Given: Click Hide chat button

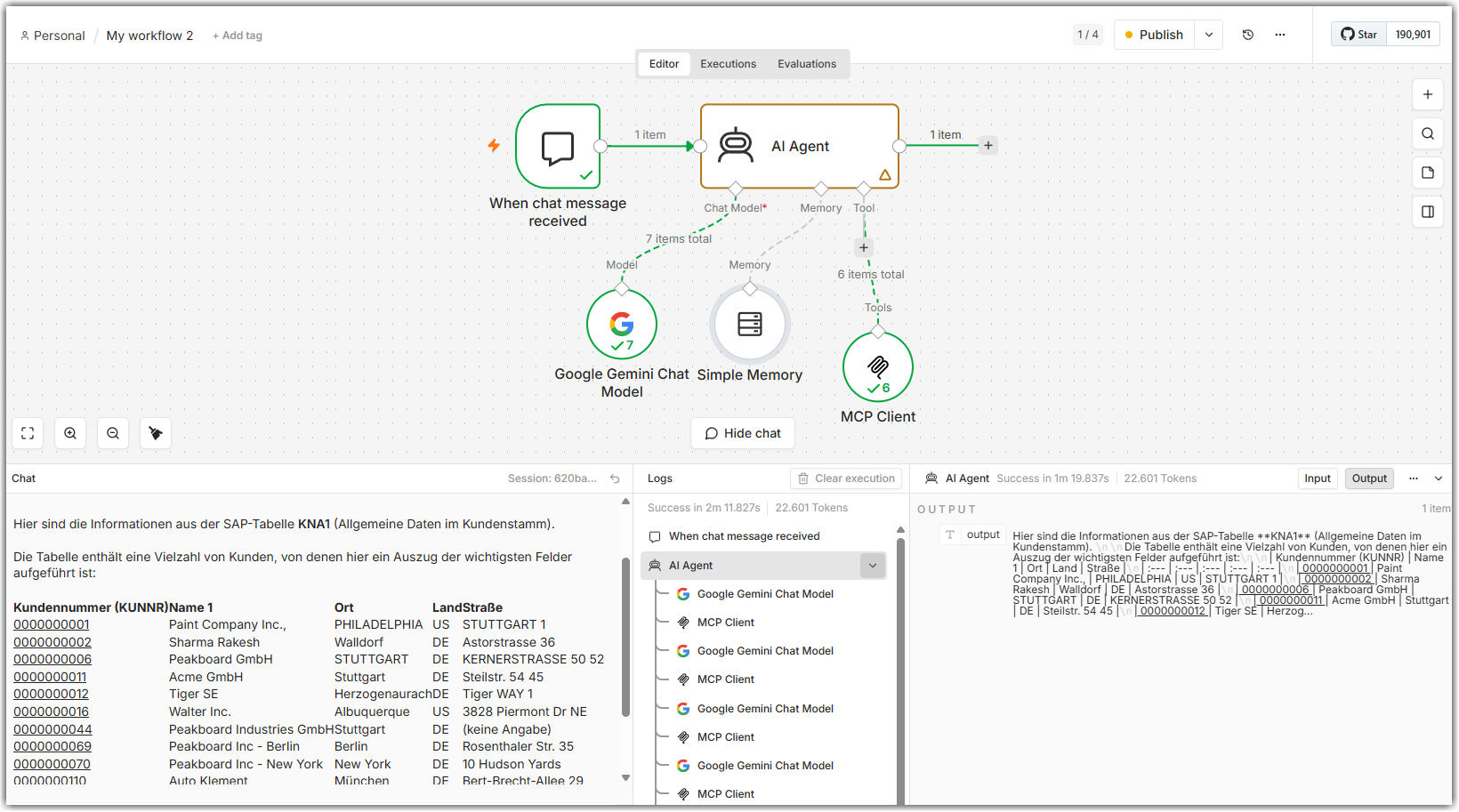Looking at the screenshot, I should [743, 433].
